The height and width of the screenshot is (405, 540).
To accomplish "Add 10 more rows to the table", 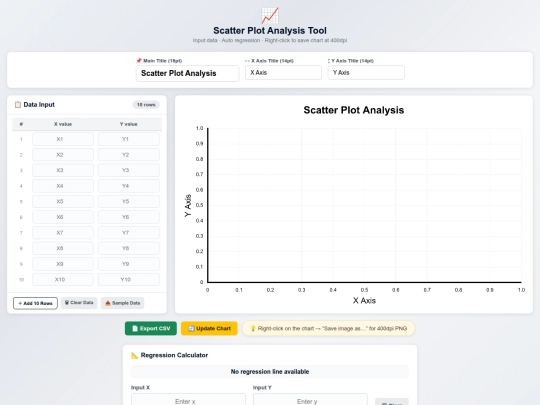I will pos(35,303).
